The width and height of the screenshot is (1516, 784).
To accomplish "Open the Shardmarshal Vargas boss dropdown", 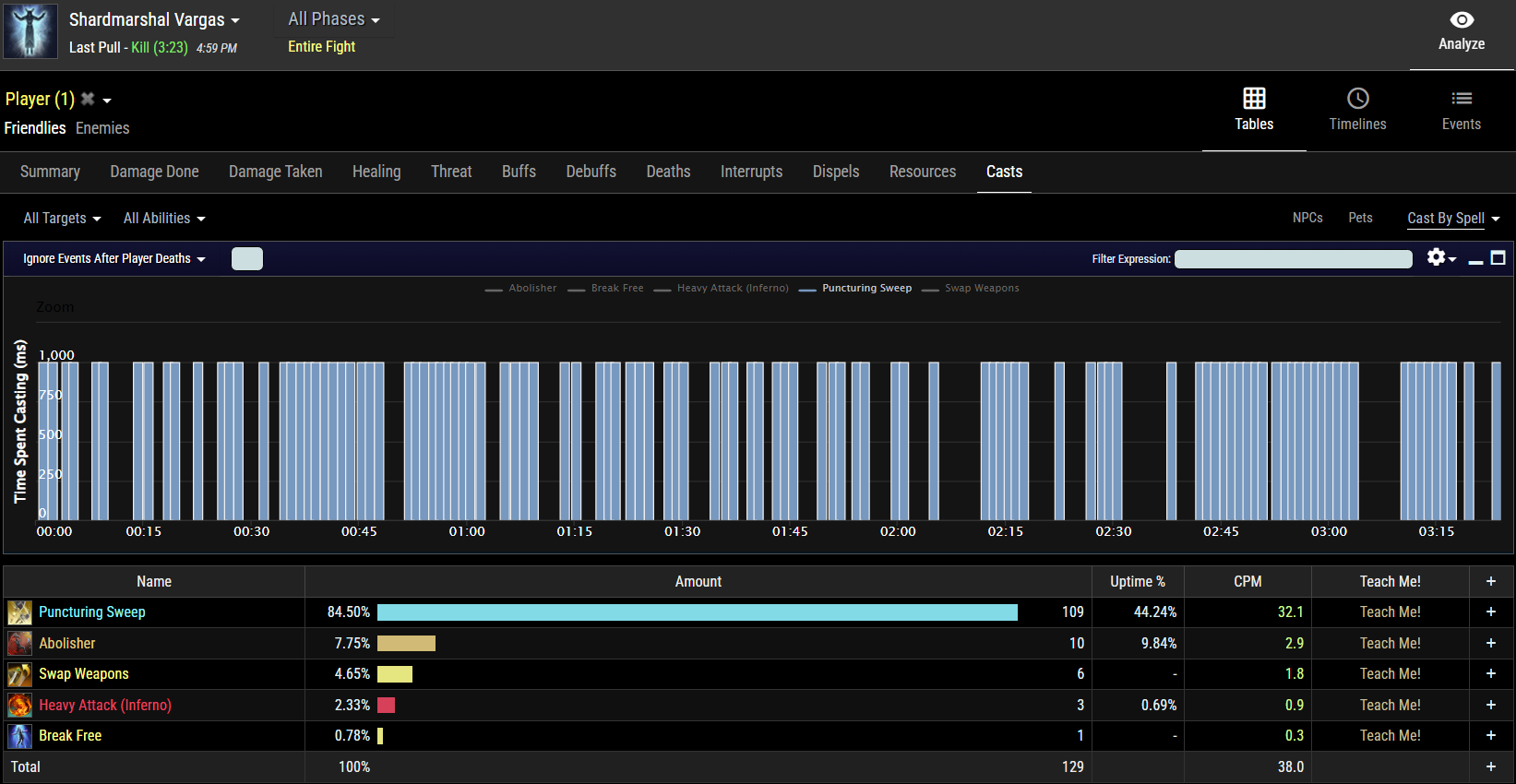I will [154, 19].
